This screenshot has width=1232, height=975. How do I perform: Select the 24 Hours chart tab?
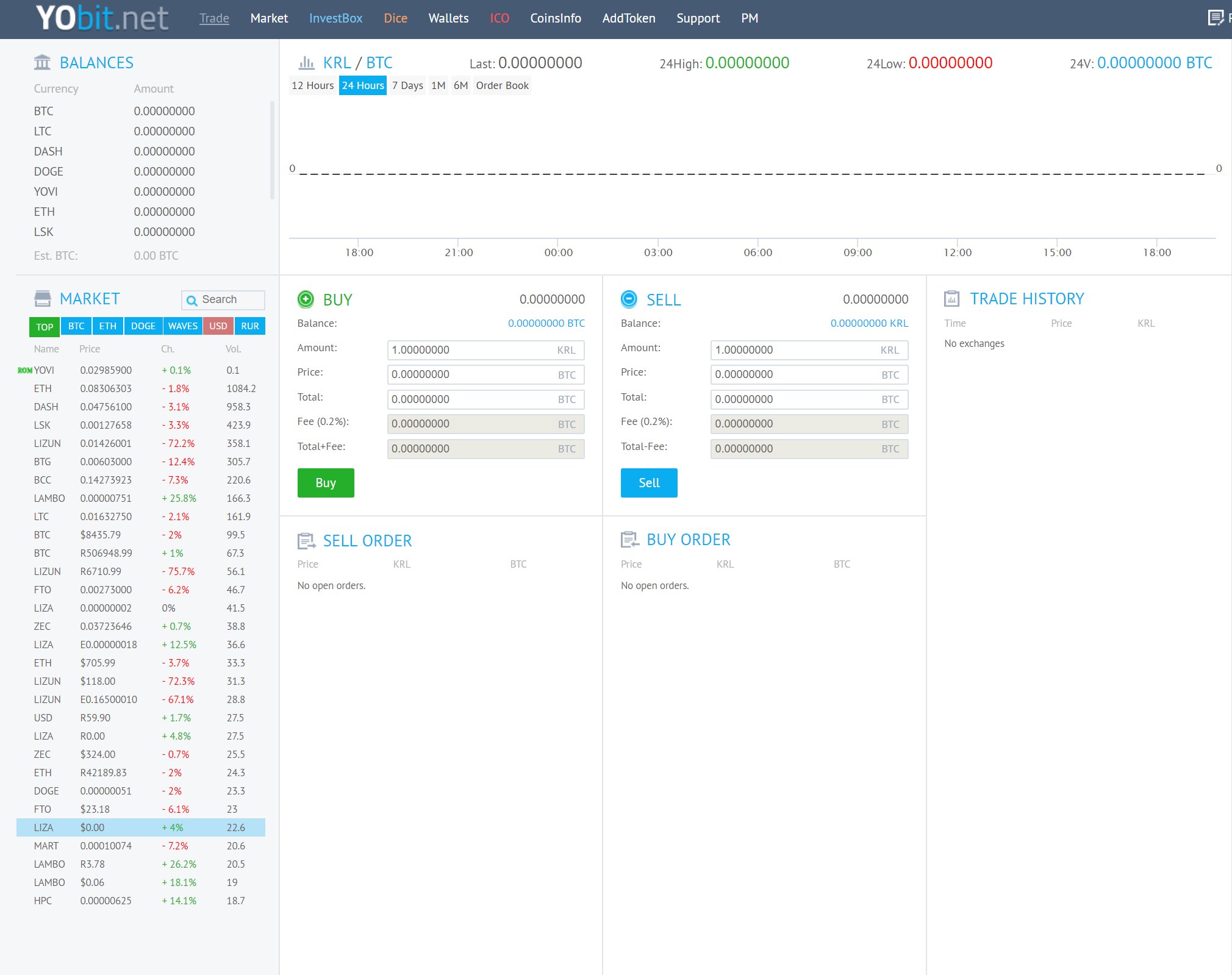[x=363, y=85]
